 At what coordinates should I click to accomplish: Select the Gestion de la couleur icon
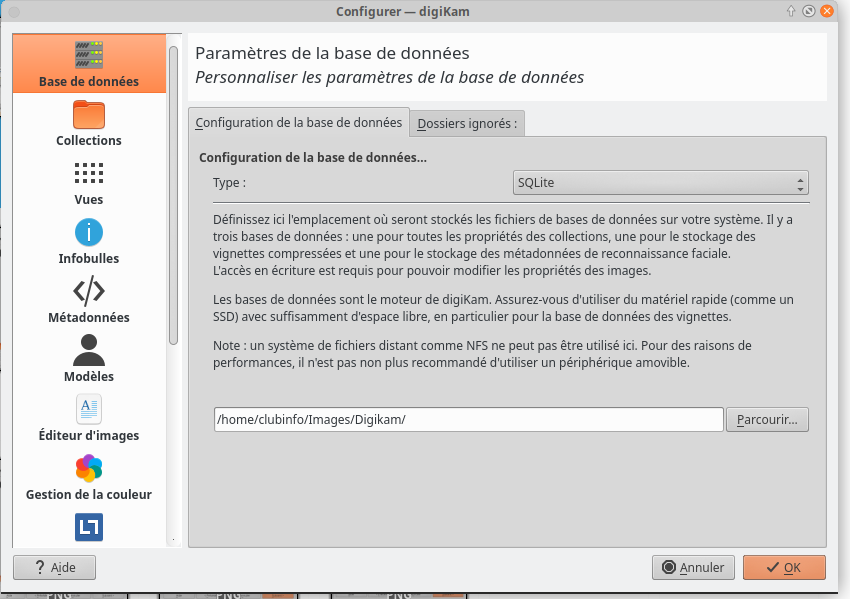pos(89,468)
